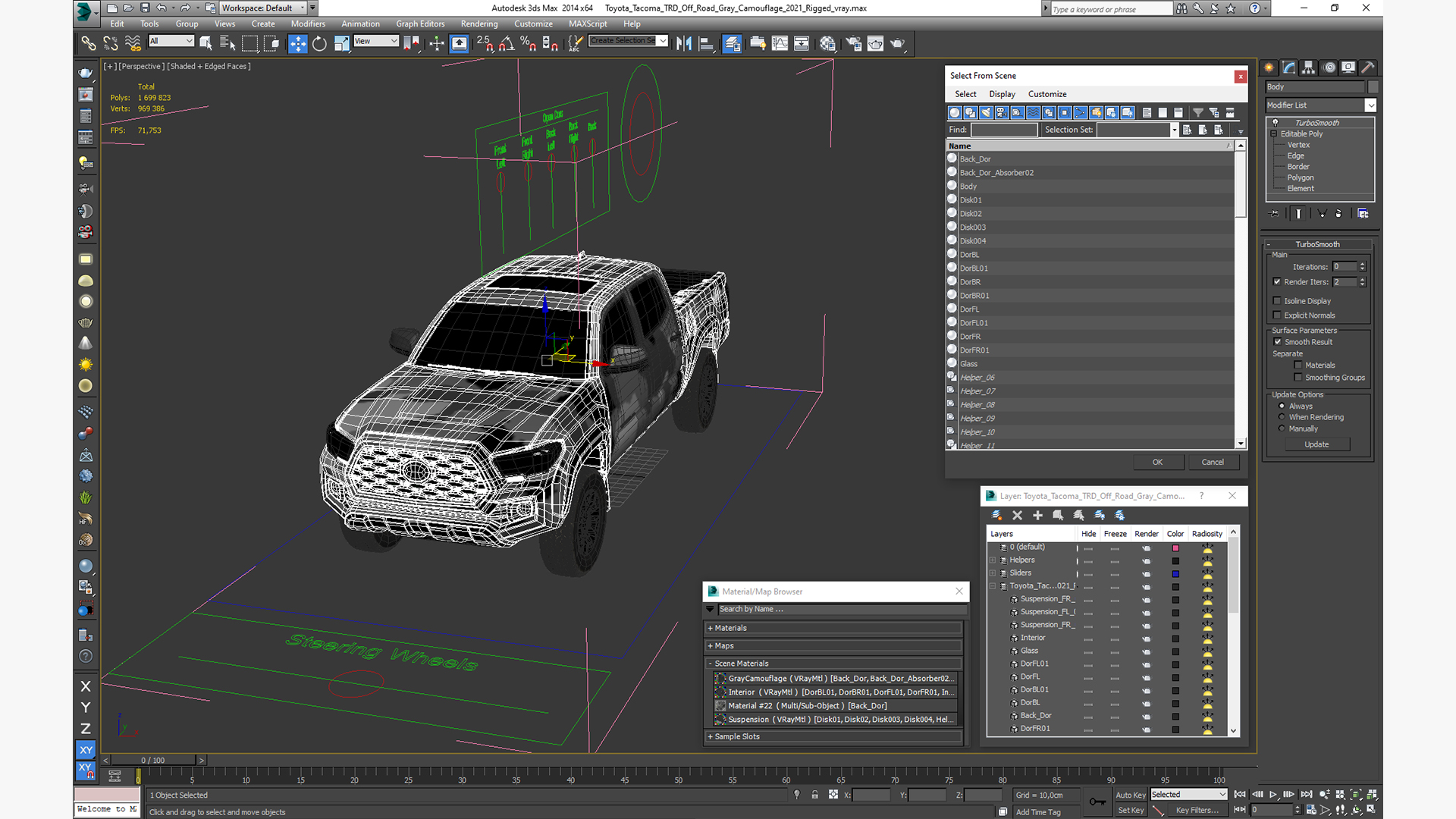Click Delete layer X icon in Layer dialog
The height and width of the screenshot is (819, 1456).
(x=1017, y=515)
